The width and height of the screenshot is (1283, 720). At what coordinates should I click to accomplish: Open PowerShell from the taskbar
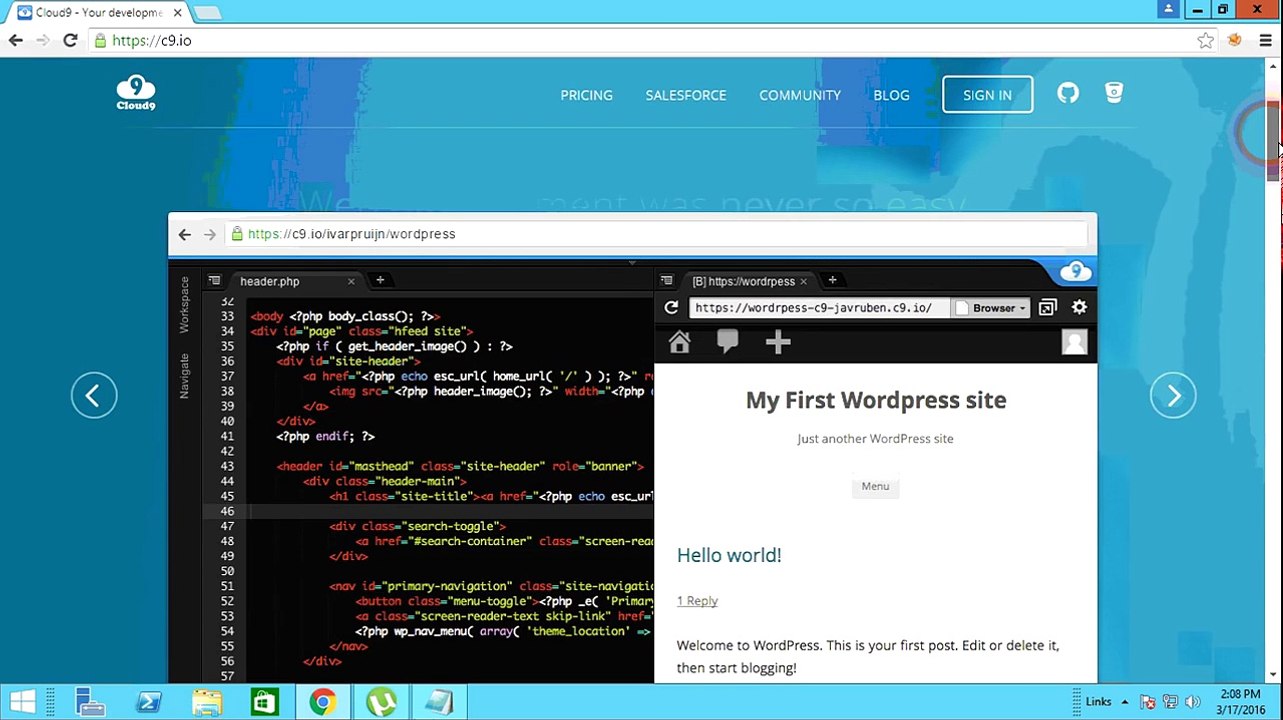pos(149,702)
